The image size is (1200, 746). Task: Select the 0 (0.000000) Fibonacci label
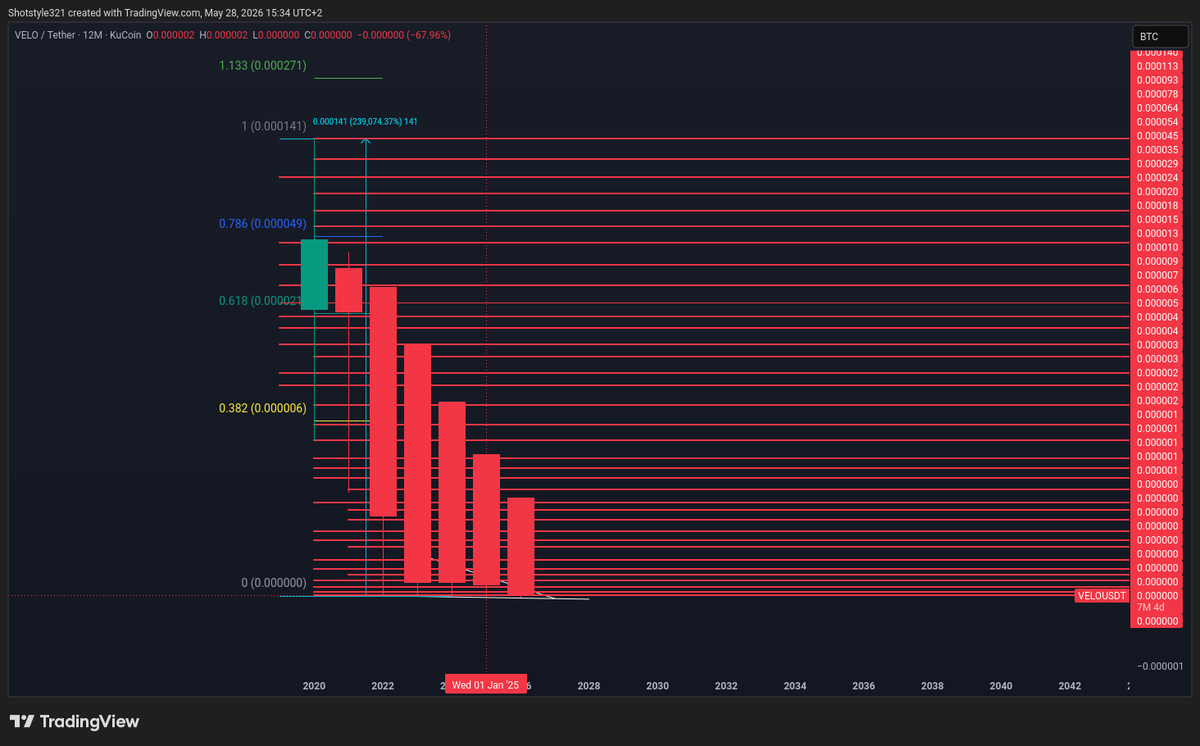[x=274, y=582]
